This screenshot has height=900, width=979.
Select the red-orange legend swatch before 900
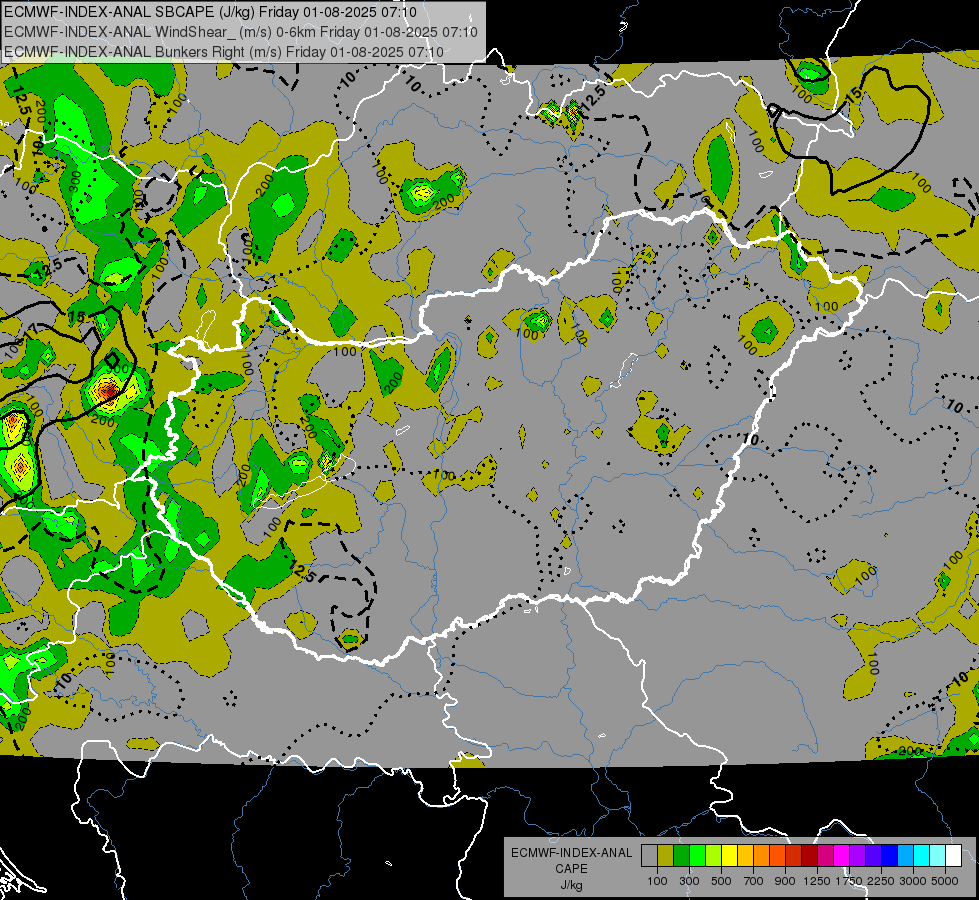pos(777,856)
